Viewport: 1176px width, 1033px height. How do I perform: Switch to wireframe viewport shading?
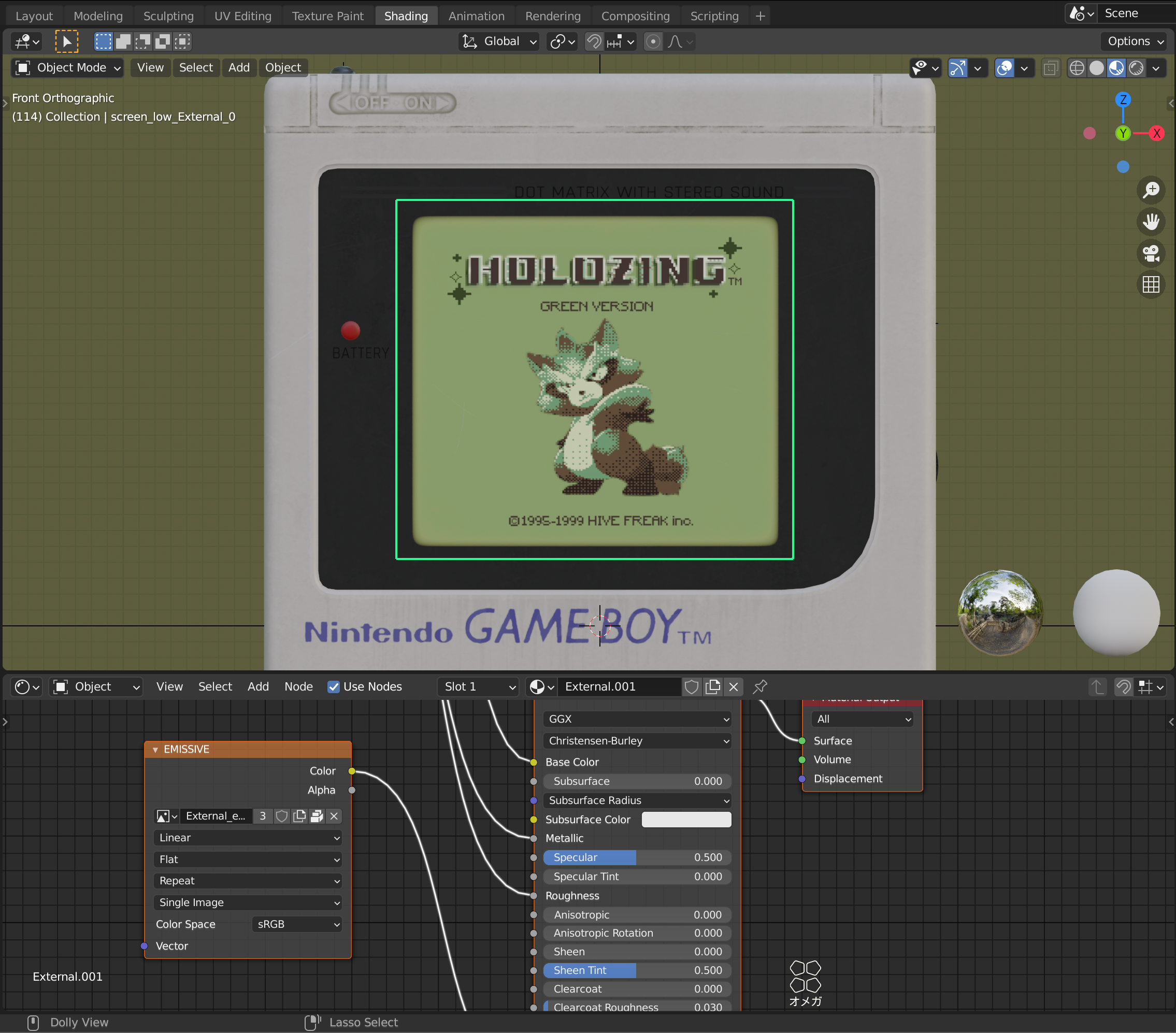pyautogui.click(x=1077, y=68)
